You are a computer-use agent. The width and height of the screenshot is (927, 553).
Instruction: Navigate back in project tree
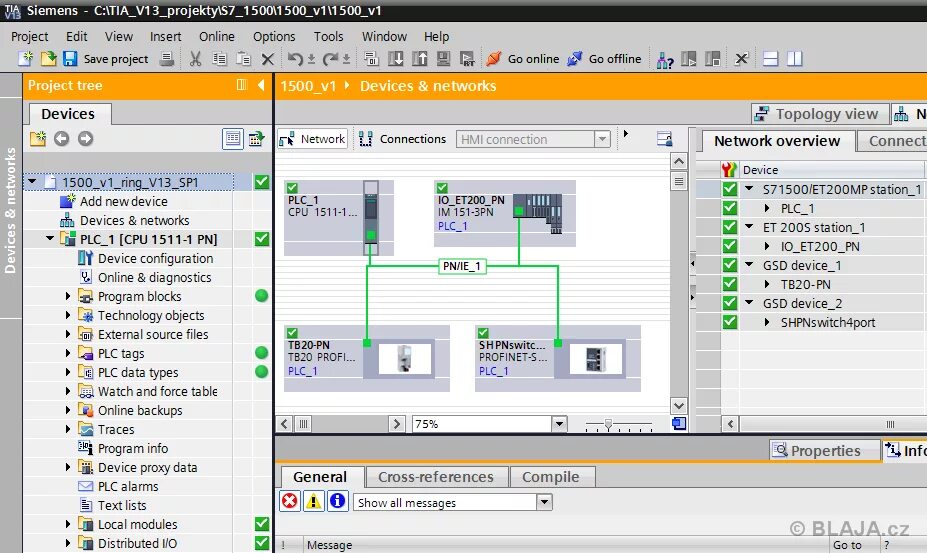point(61,138)
